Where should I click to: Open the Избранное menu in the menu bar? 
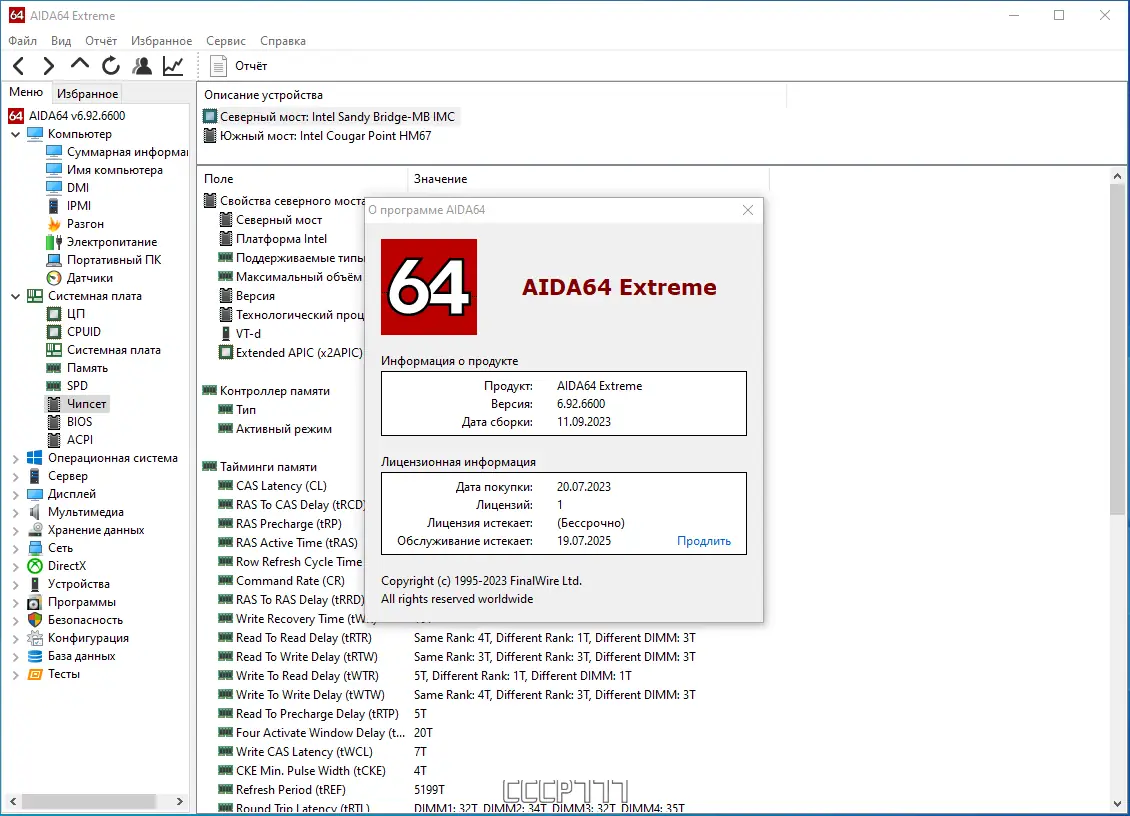click(x=161, y=41)
